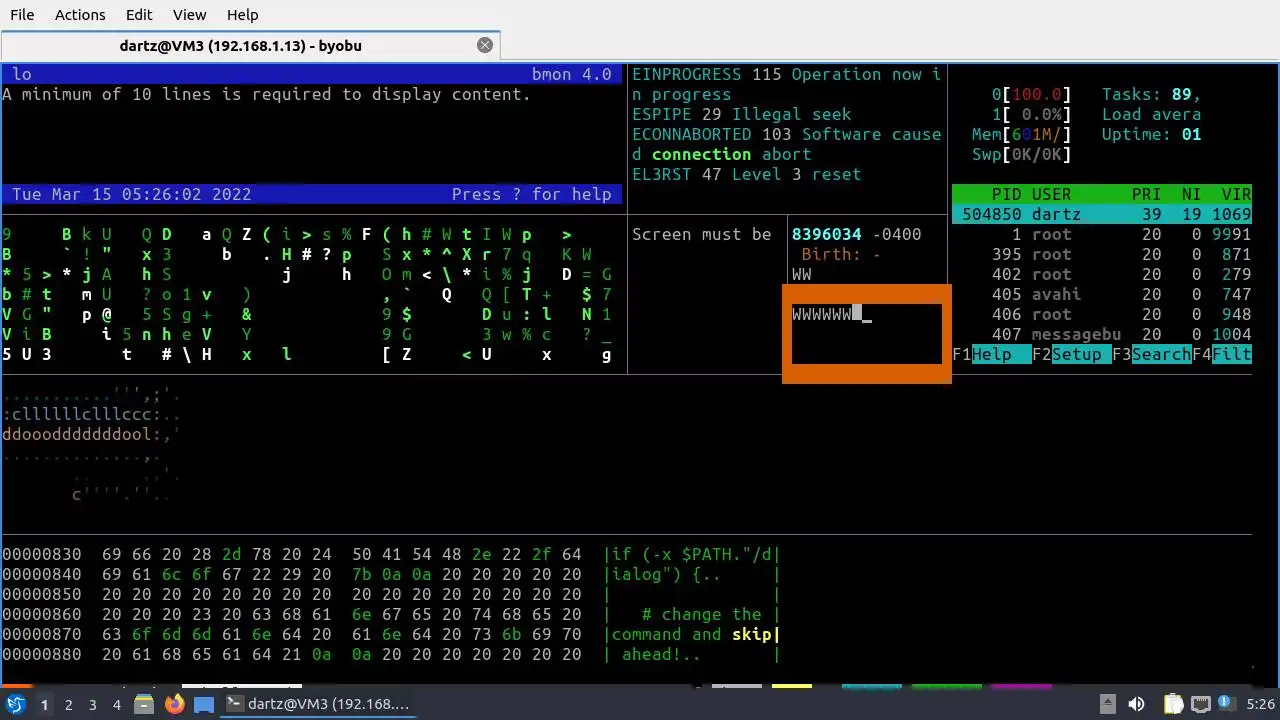This screenshot has width=1280, height=720.
Task: Click the ESPIPE 29 Illegal seek line
Action: pyautogui.click(x=741, y=114)
